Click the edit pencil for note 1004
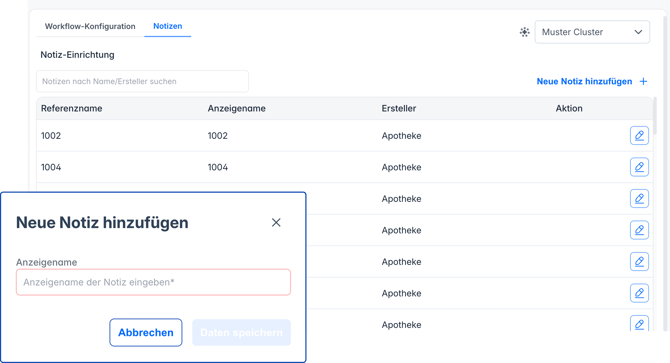Screen dimensions: 670x363 [x=639, y=167]
